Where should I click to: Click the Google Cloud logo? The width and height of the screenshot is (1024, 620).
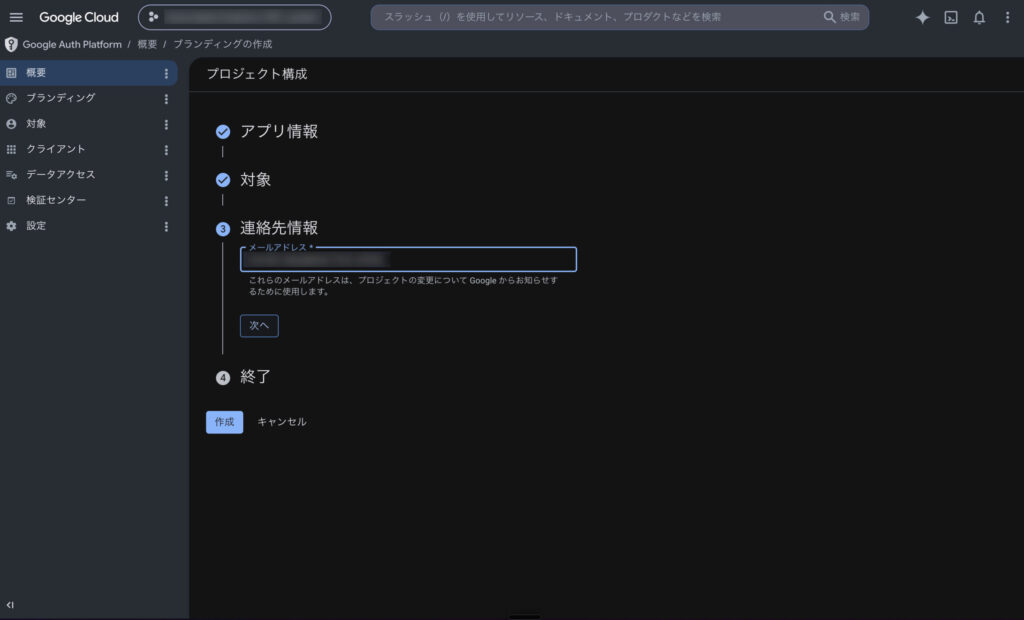point(79,18)
